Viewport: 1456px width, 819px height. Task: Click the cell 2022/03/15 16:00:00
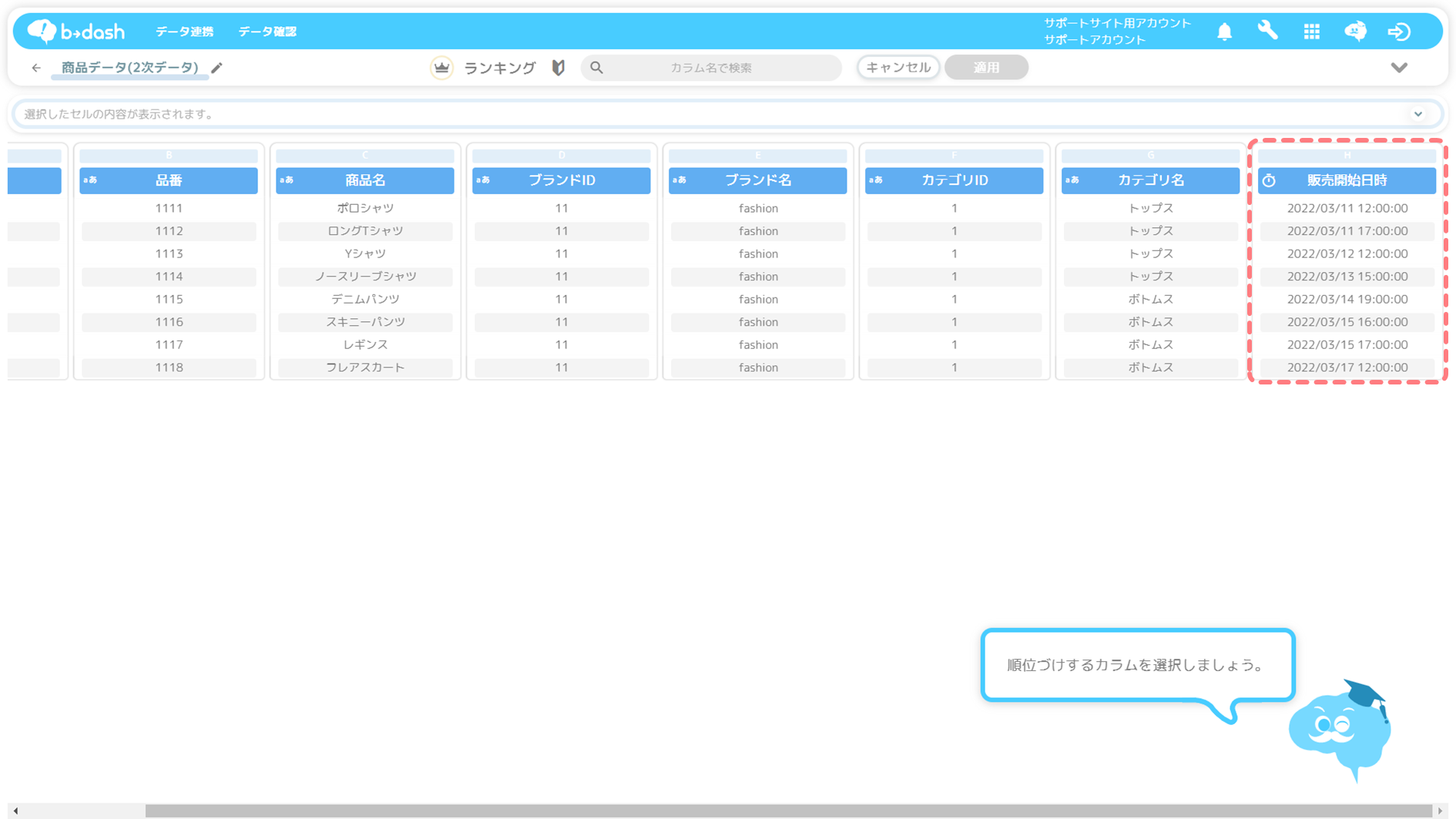coord(1347,322)
